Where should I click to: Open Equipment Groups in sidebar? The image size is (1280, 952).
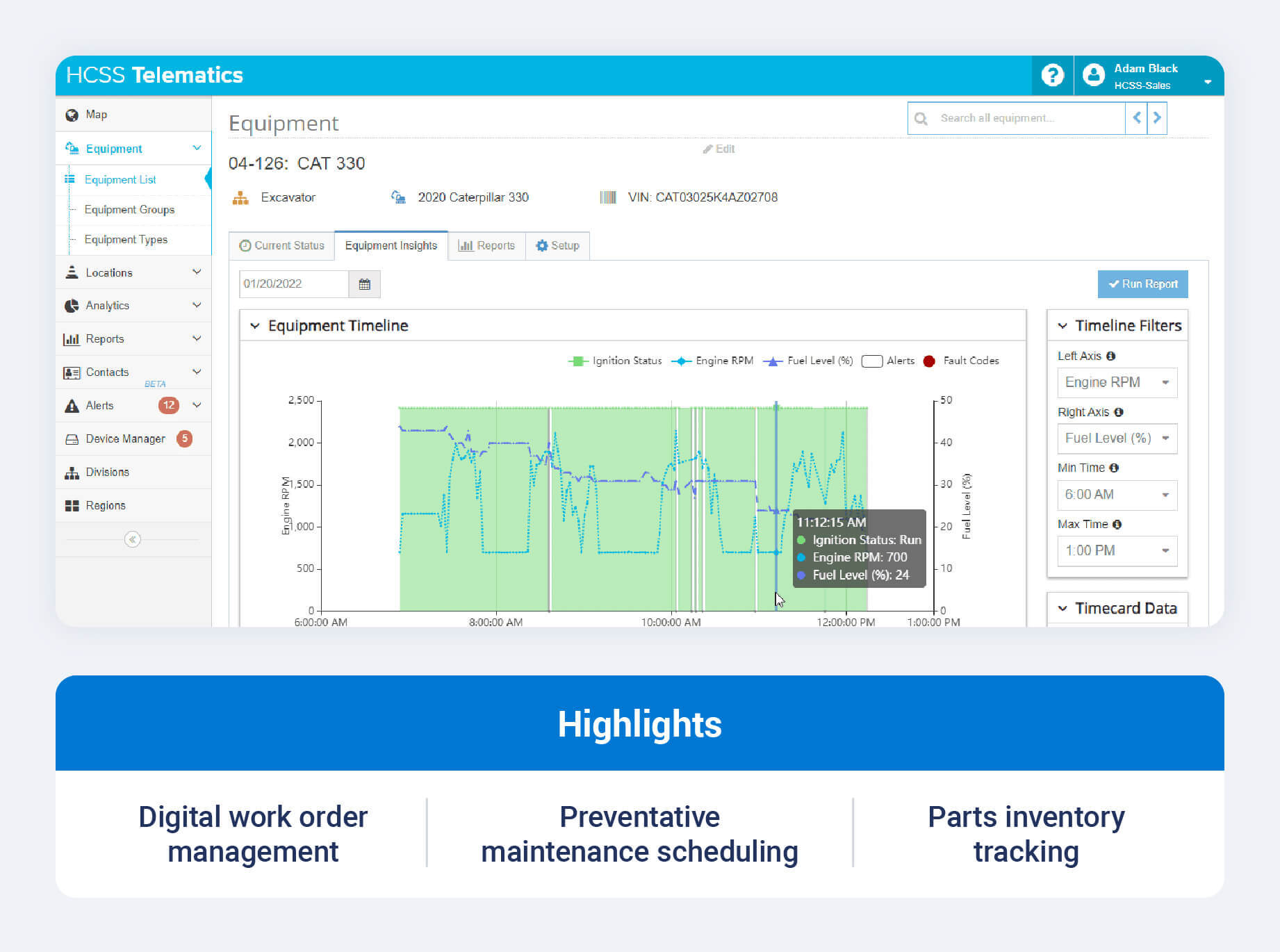[x=129, y=209]
